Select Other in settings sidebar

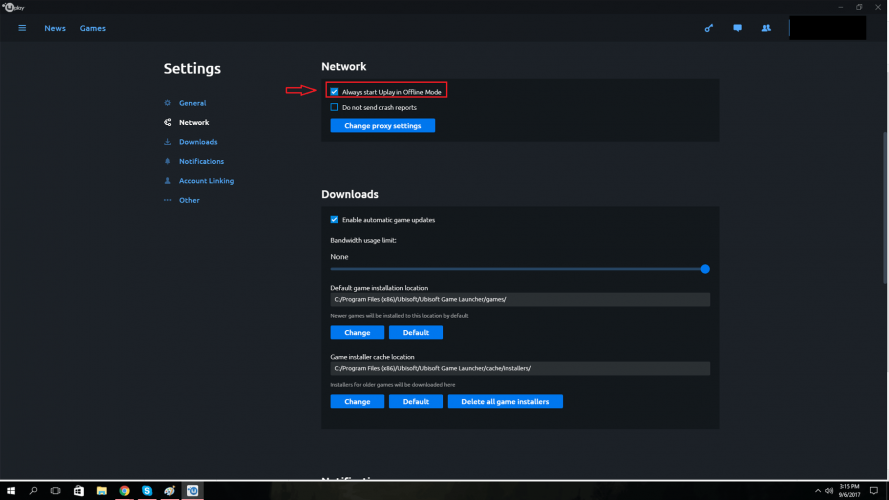(x=189, y=200)
